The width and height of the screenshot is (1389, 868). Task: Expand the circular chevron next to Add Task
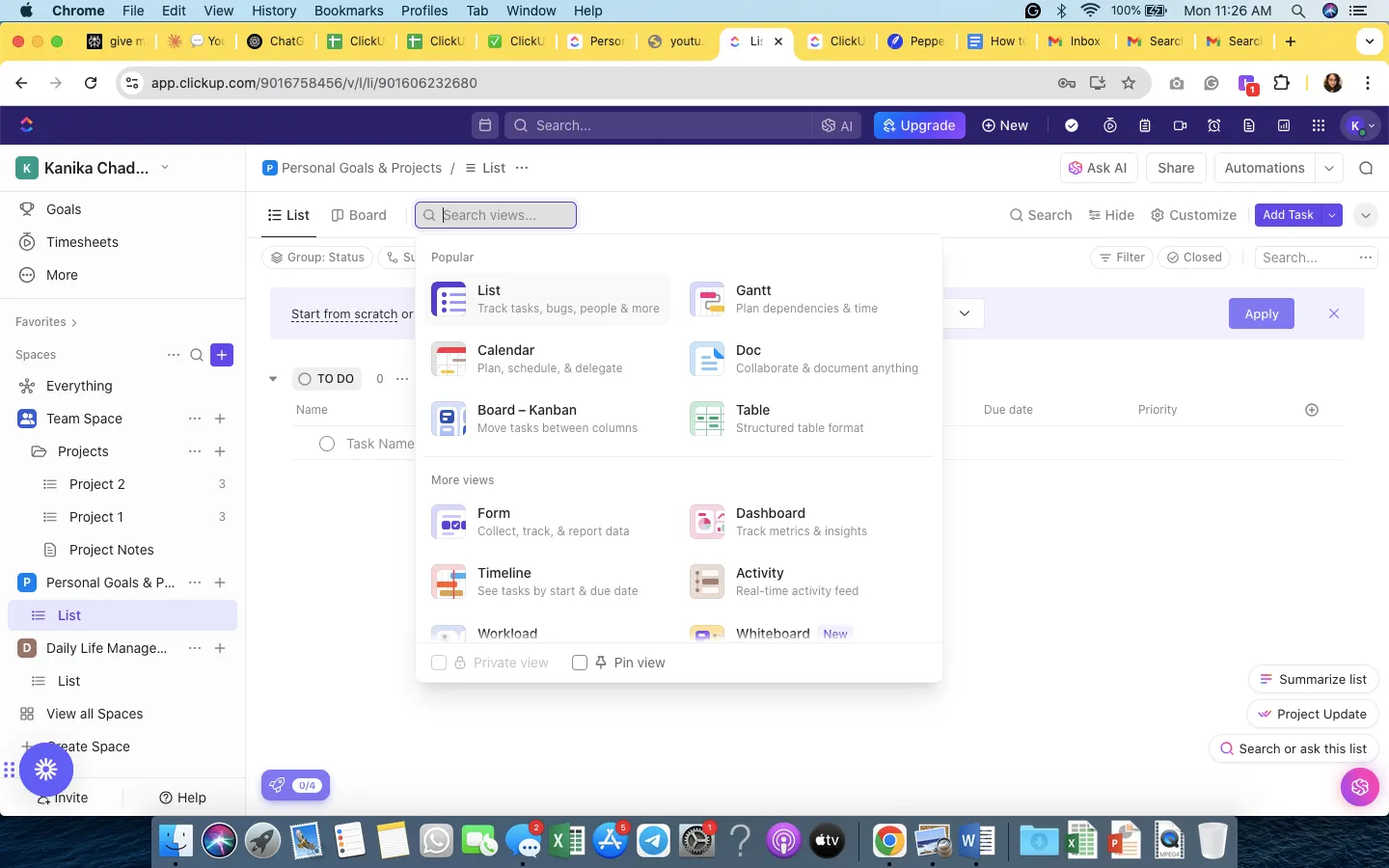[x=1366, y=215]
